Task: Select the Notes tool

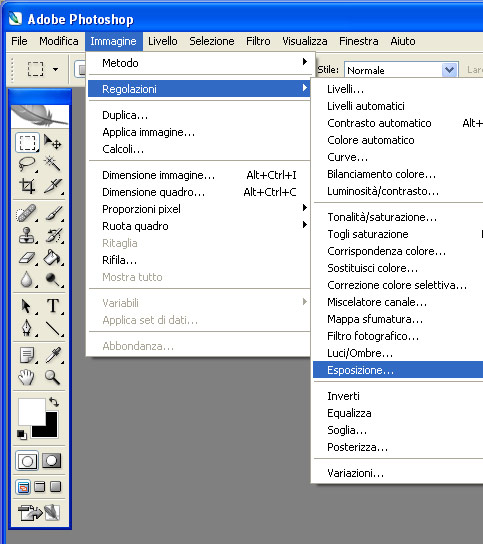Action: (x=27, y=355)
